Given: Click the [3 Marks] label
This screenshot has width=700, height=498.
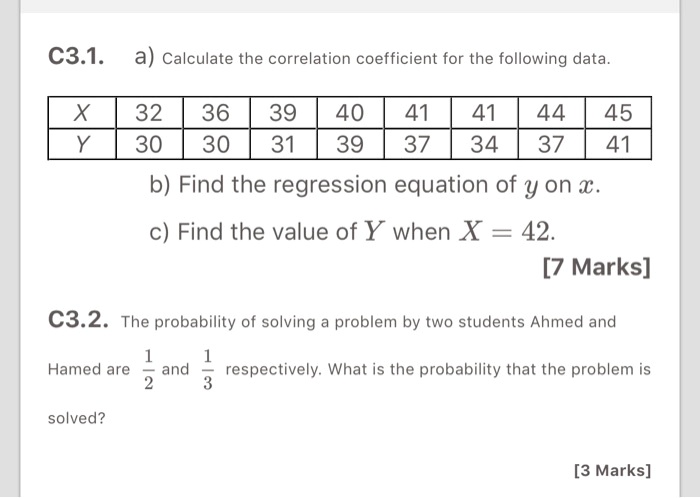Looking at the screenshot, I should (612, 469).
